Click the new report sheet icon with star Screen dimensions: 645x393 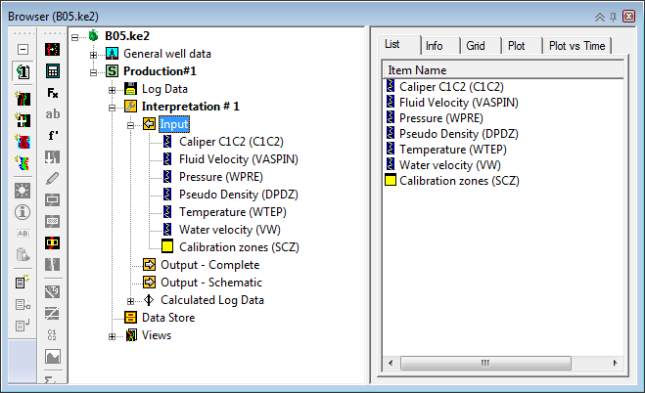[23, 282]
